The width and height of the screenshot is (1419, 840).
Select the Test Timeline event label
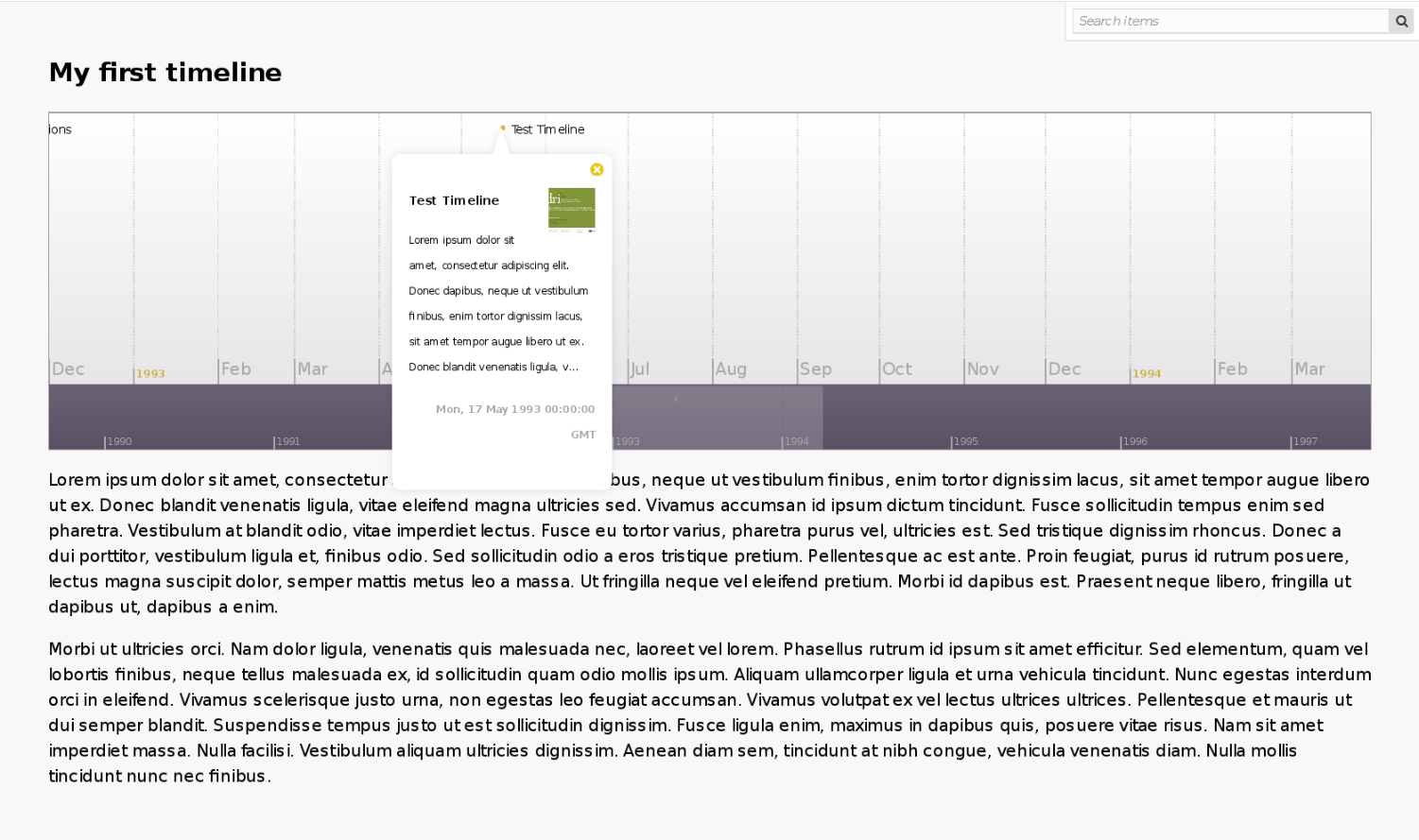point(548,129)
